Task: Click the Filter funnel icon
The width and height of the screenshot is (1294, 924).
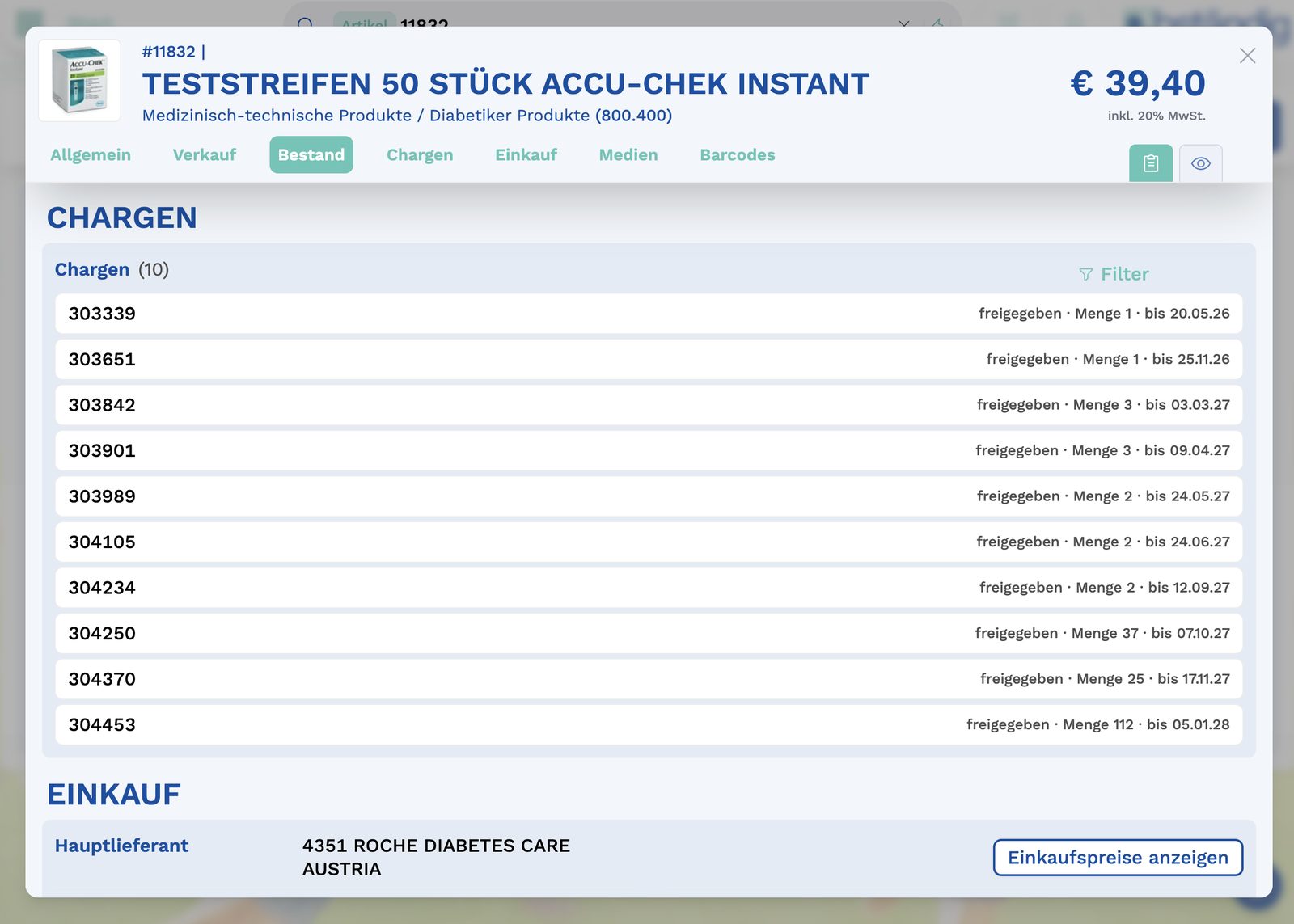Action: click(x=1085, y=275)
